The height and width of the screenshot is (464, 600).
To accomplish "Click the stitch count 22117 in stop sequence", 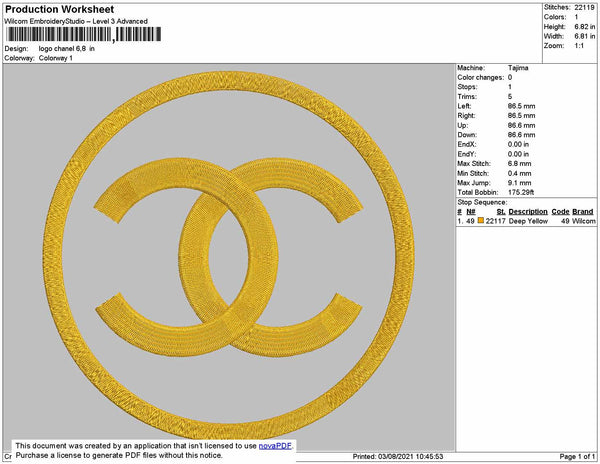I will (x=496, y=221).
